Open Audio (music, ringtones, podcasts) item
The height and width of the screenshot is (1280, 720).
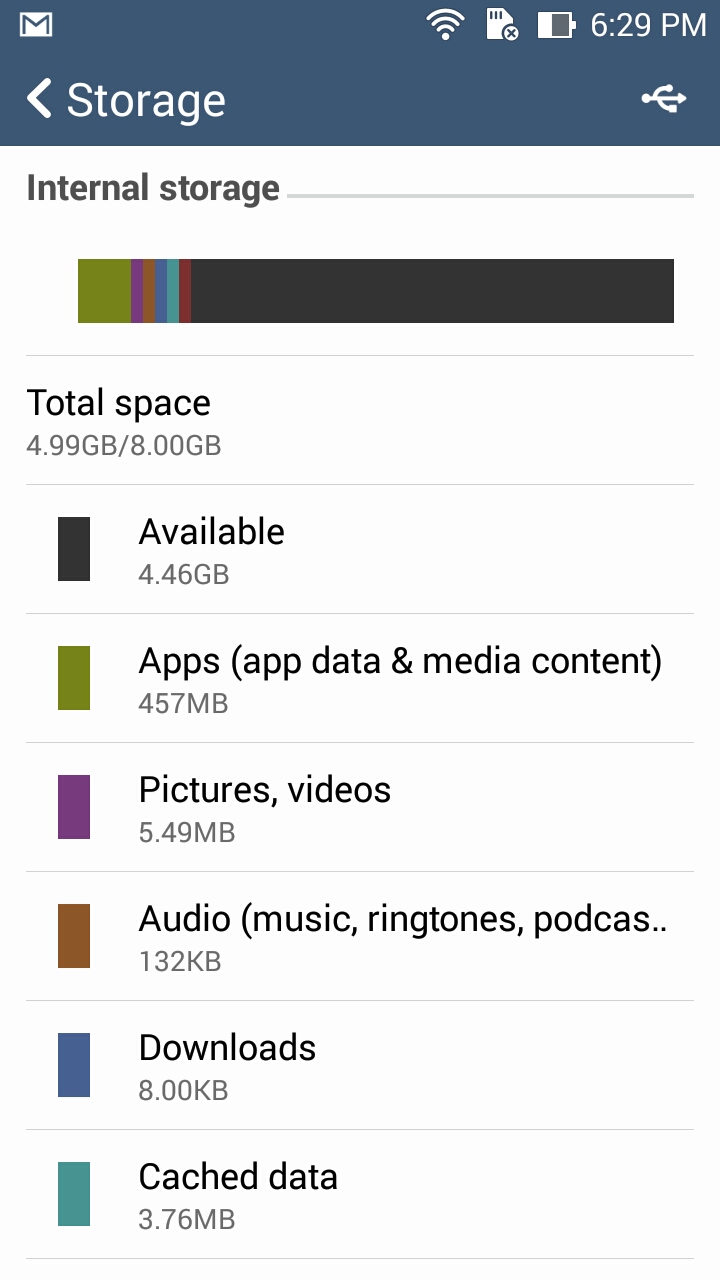click(400, 937)
